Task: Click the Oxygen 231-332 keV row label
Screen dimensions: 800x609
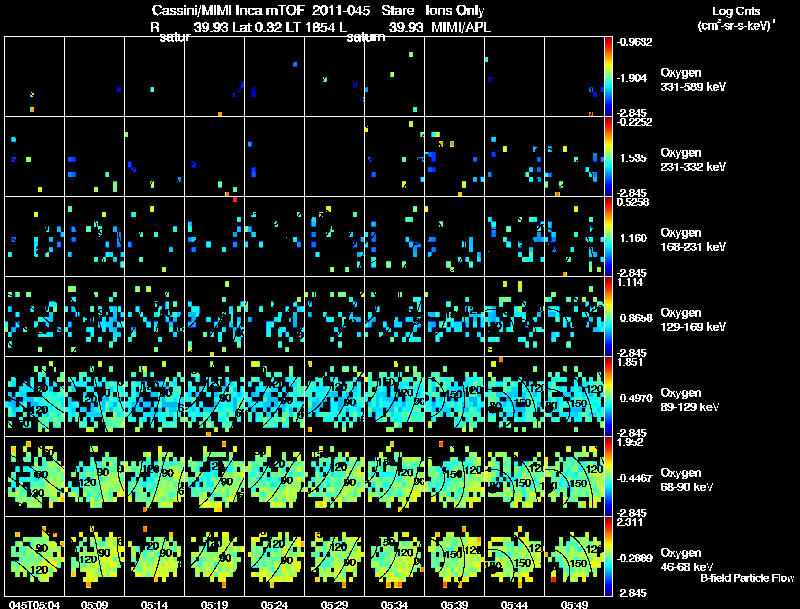Action: point(693,160)
